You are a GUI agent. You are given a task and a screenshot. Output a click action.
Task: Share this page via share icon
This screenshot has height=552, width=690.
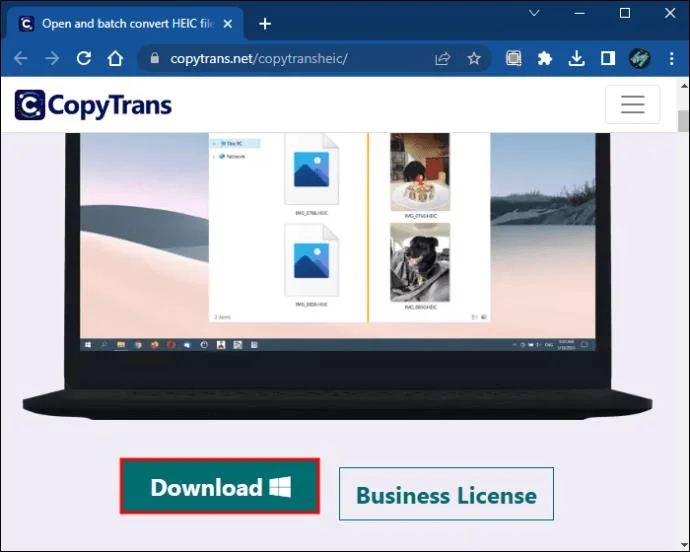click(442, 59)
